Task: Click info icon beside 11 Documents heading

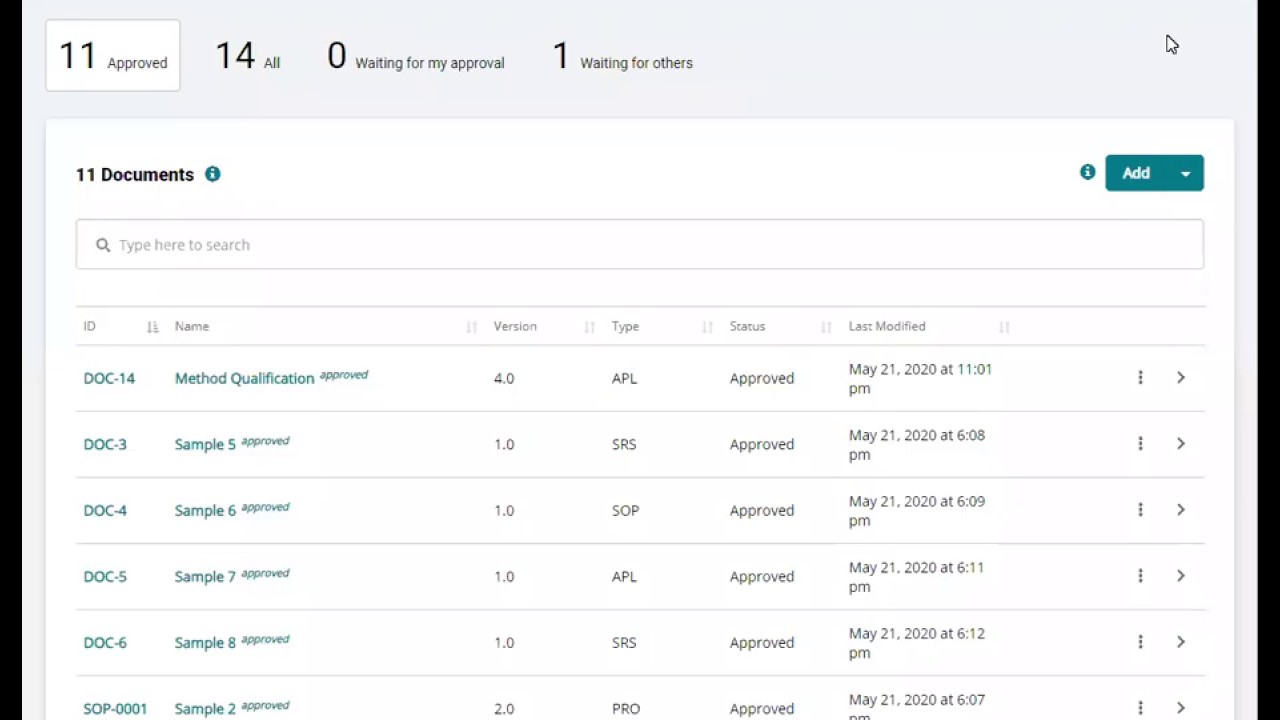Action: (x=212, y=174)
